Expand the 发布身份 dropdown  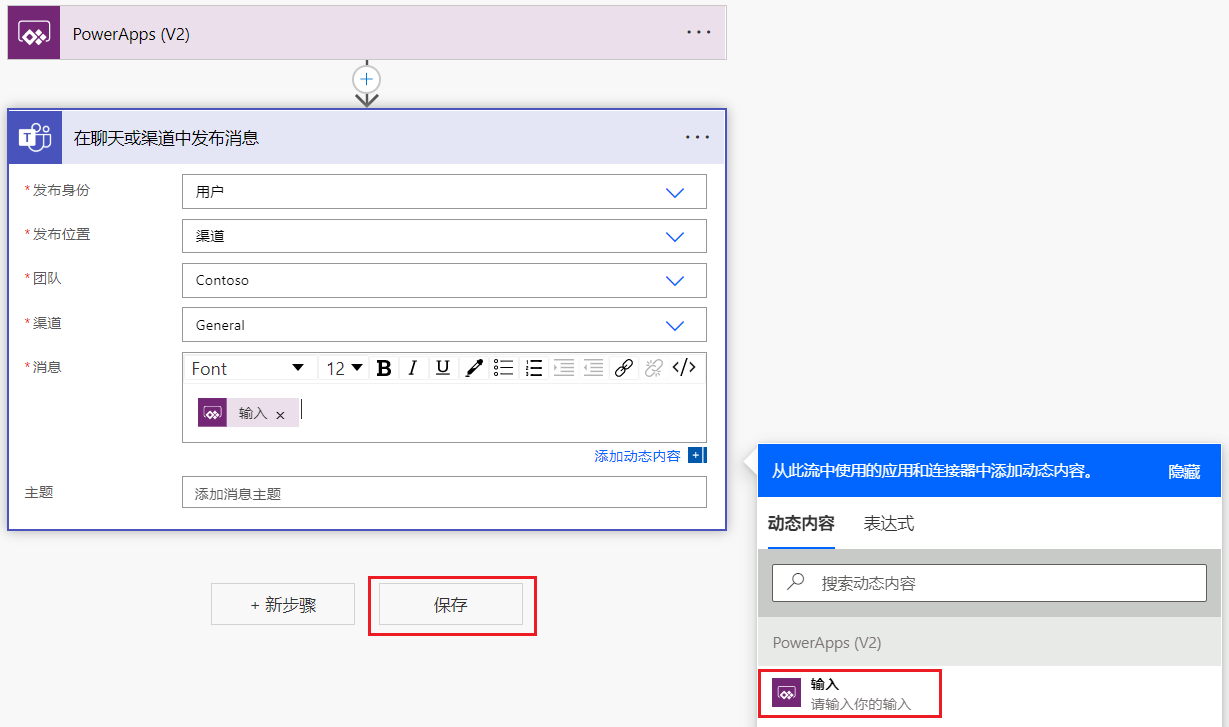pyautogui.click(x=675, y=192)
